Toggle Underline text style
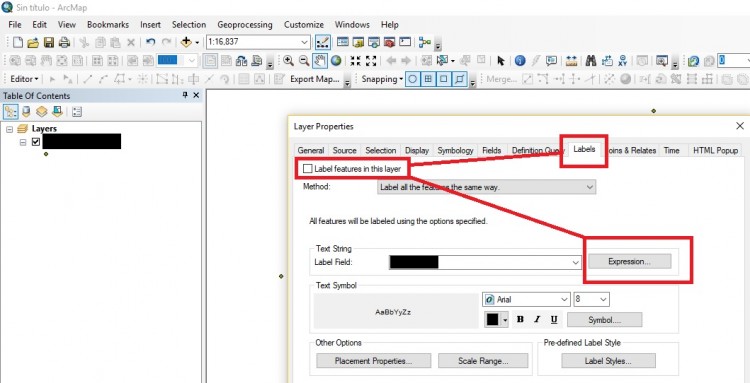 point(554,319)
